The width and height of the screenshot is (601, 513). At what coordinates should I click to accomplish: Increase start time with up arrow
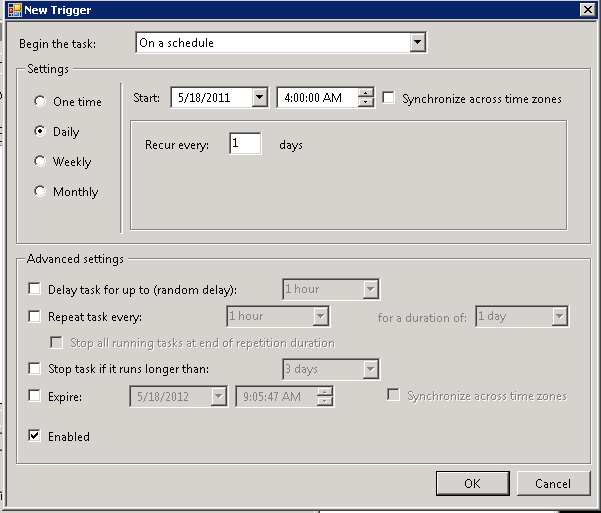366,94
